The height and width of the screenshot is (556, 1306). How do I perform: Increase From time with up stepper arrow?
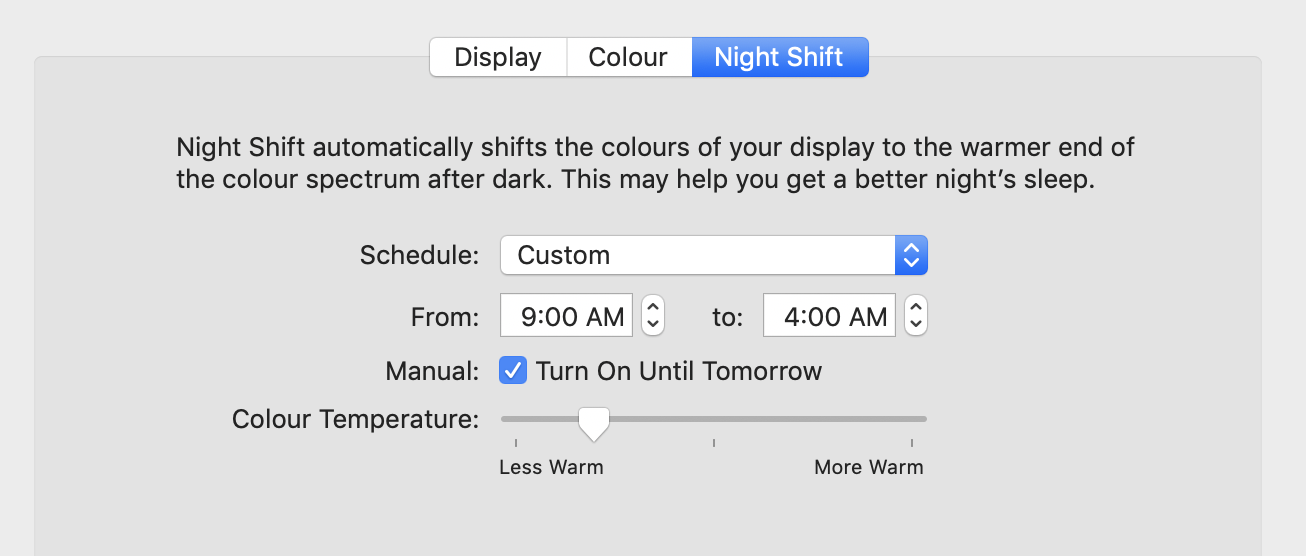tap(652, 308)
